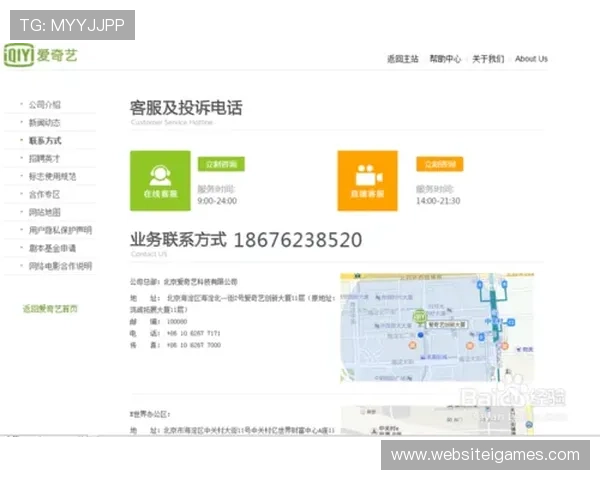Go to 返回主站 in the top navigation
The width and height of the screenshot is (600, 480).
coord(403,59)
